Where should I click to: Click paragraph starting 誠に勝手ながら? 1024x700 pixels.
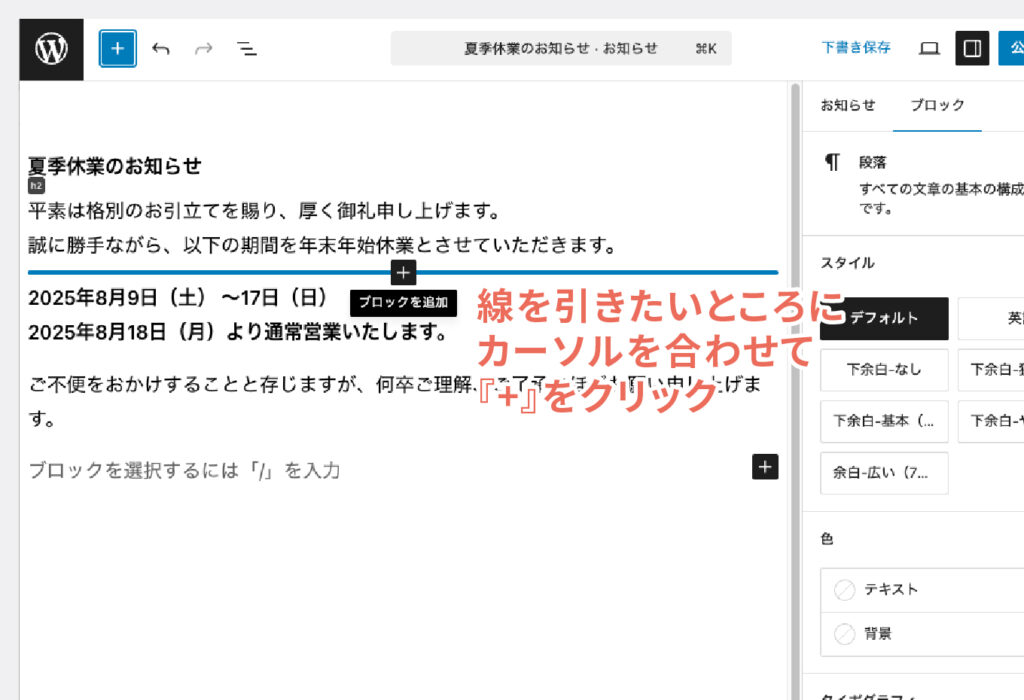tap(323, 246)
